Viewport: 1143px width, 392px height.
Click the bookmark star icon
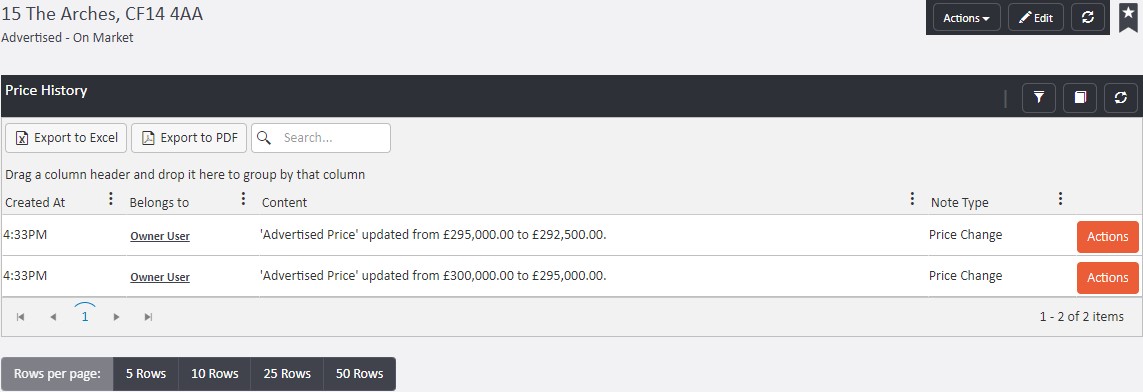tap(1128, 17)
